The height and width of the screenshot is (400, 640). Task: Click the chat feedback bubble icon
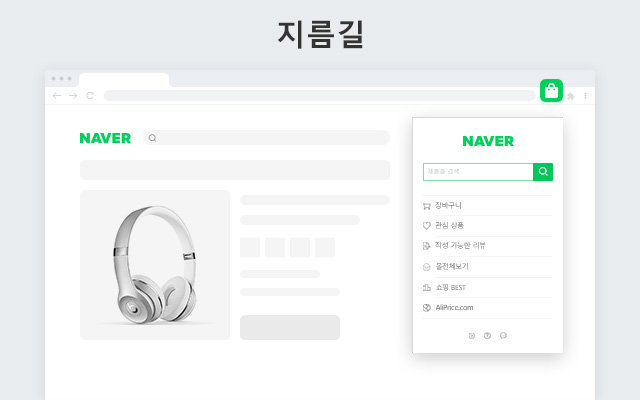coord(503,336)
